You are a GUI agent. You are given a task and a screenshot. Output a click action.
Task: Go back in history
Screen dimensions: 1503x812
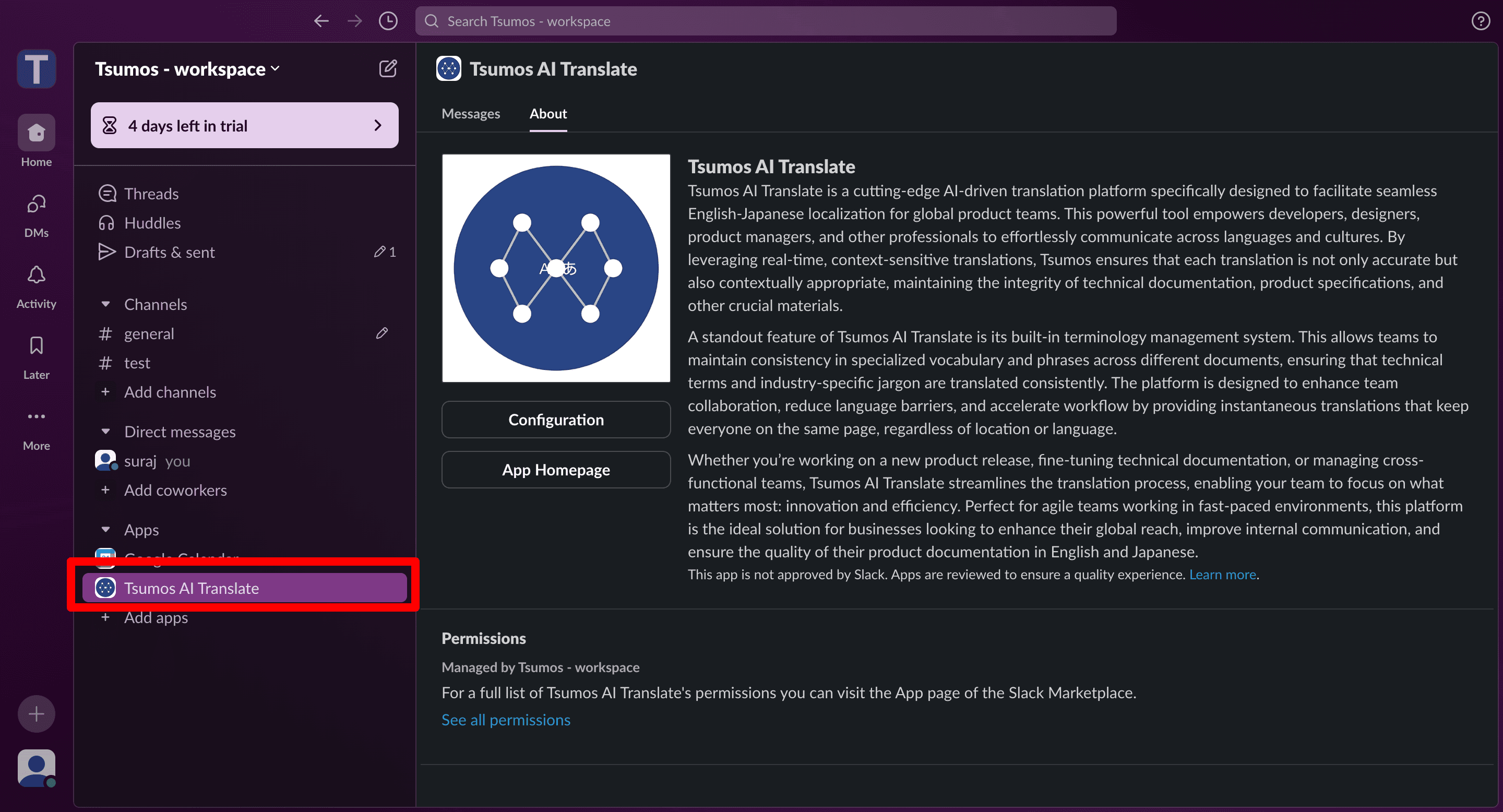pos(321,21)
